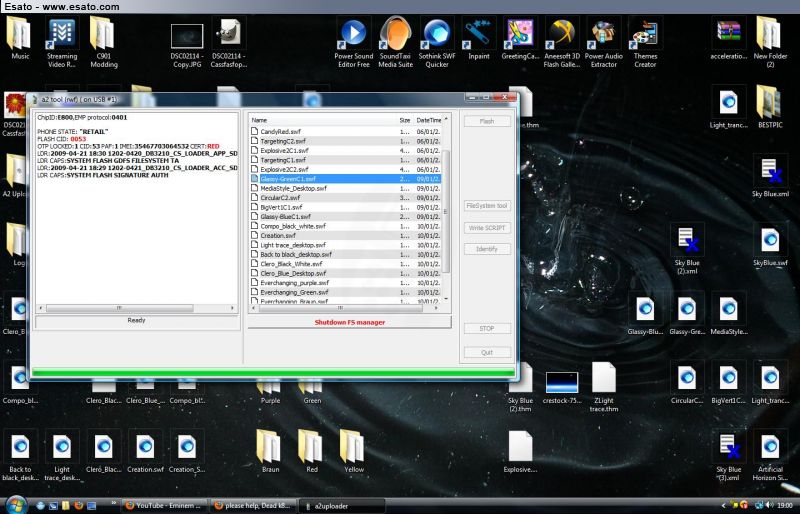Screen dimensions: 800x514
Task: Click the STOP button
Action: [487, 329]
